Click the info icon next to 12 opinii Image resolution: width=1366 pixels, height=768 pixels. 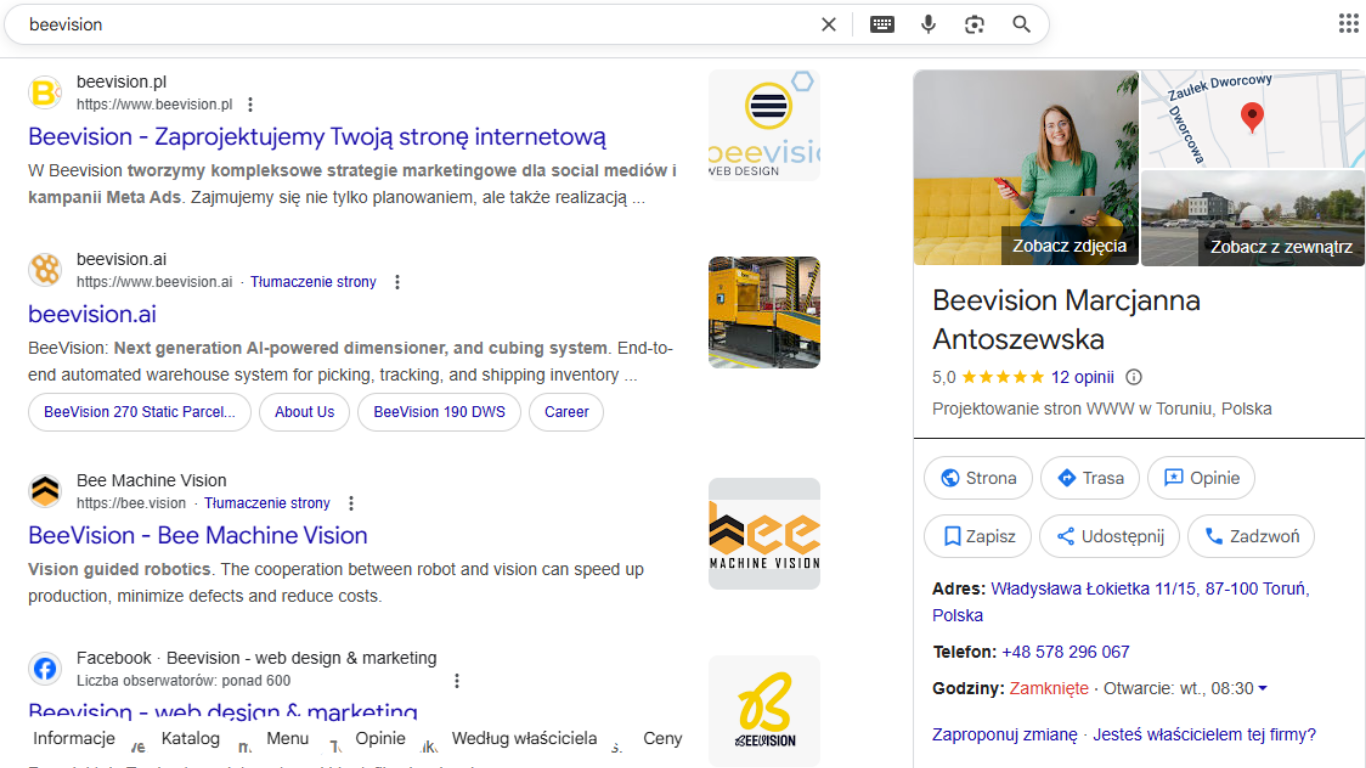[x=1134, y=377]
